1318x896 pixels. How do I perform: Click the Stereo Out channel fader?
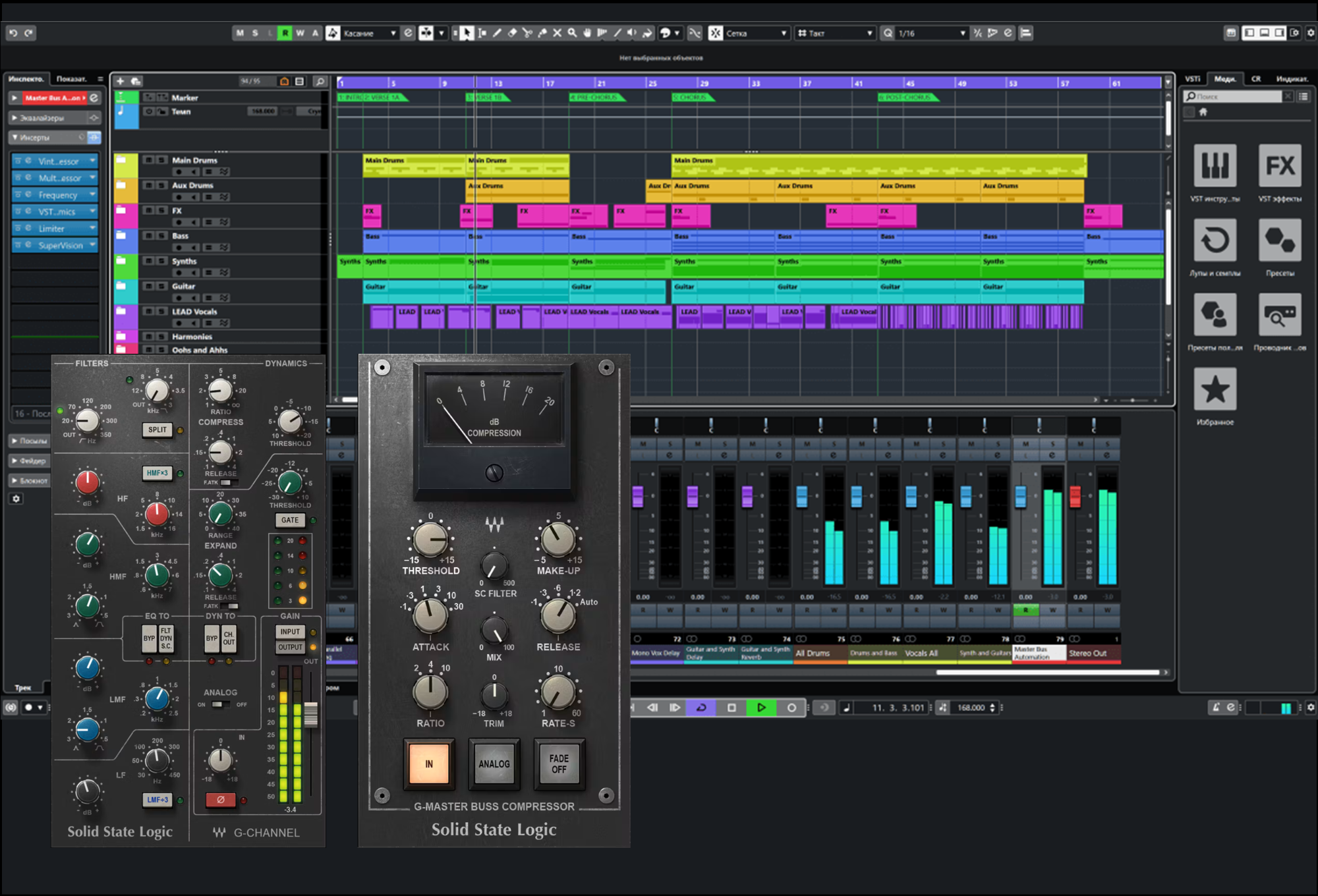pos(1075,496)
